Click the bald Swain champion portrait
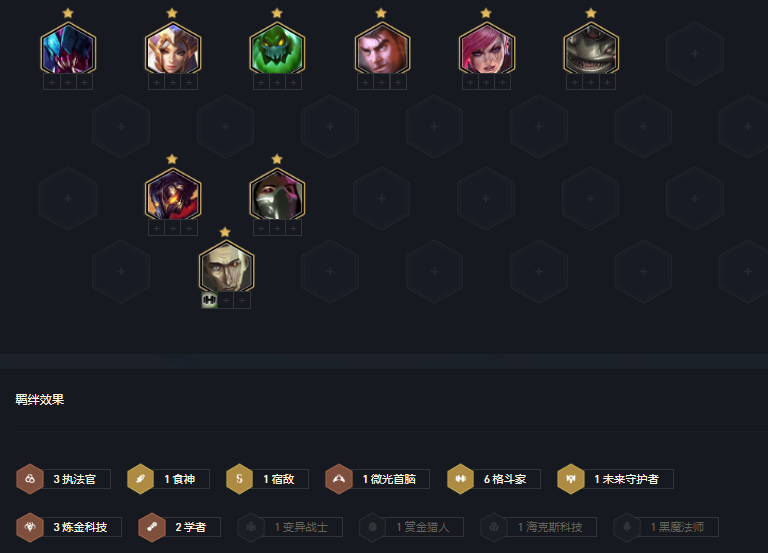The width and height of the screenshot is (768, 553). pos(226,269)
